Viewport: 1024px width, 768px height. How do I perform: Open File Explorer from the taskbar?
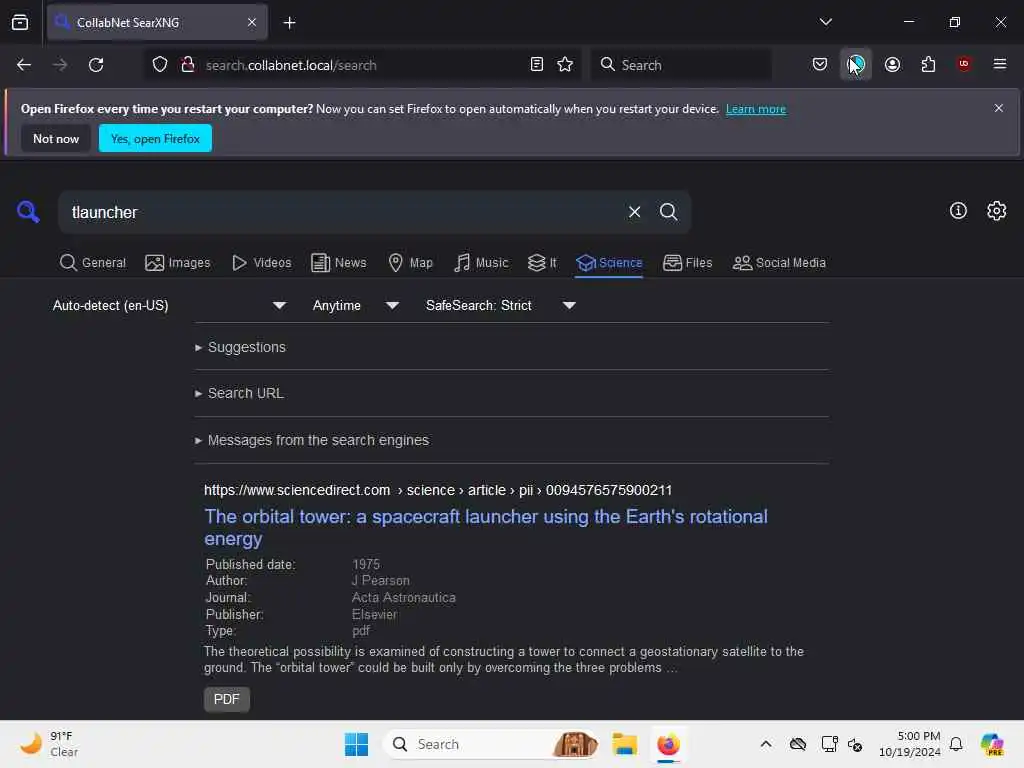624,744
